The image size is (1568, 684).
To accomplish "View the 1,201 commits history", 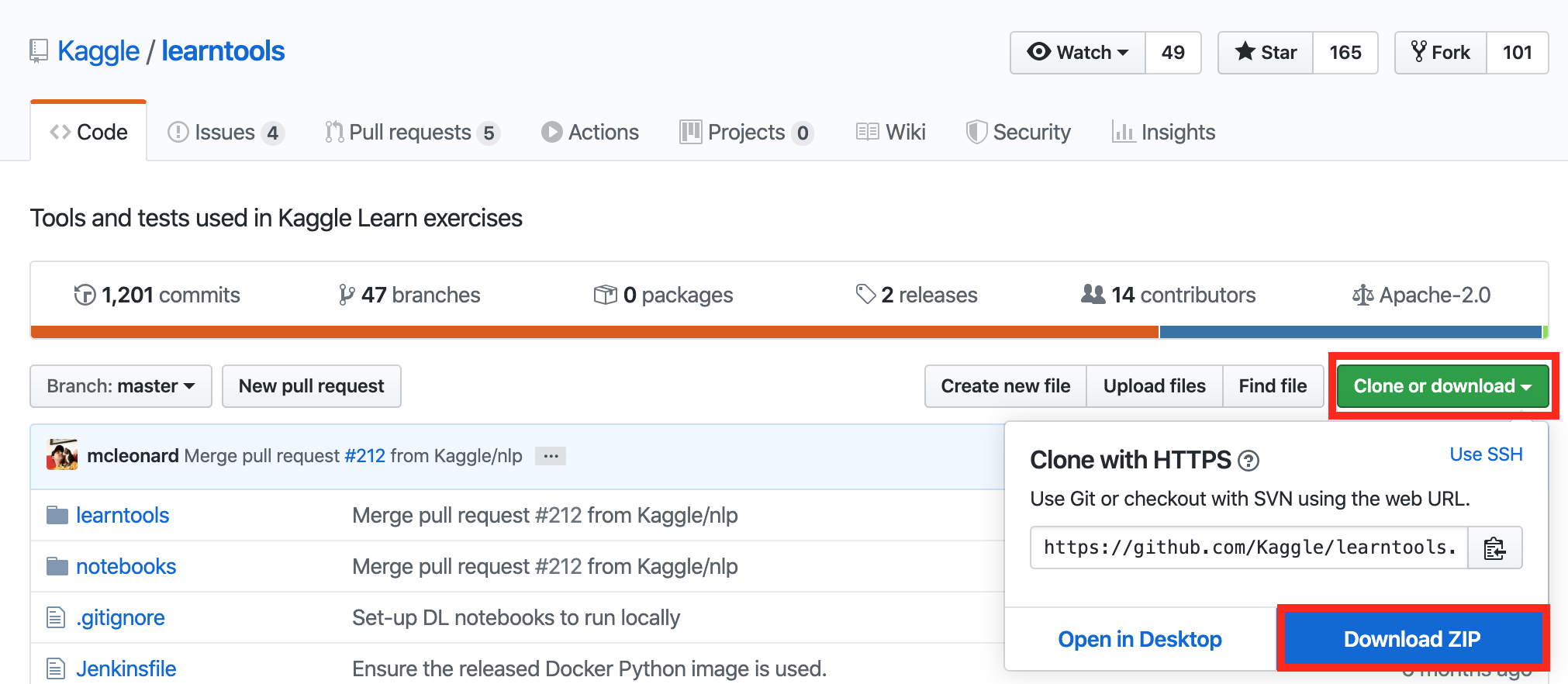I will pos(157,295).
